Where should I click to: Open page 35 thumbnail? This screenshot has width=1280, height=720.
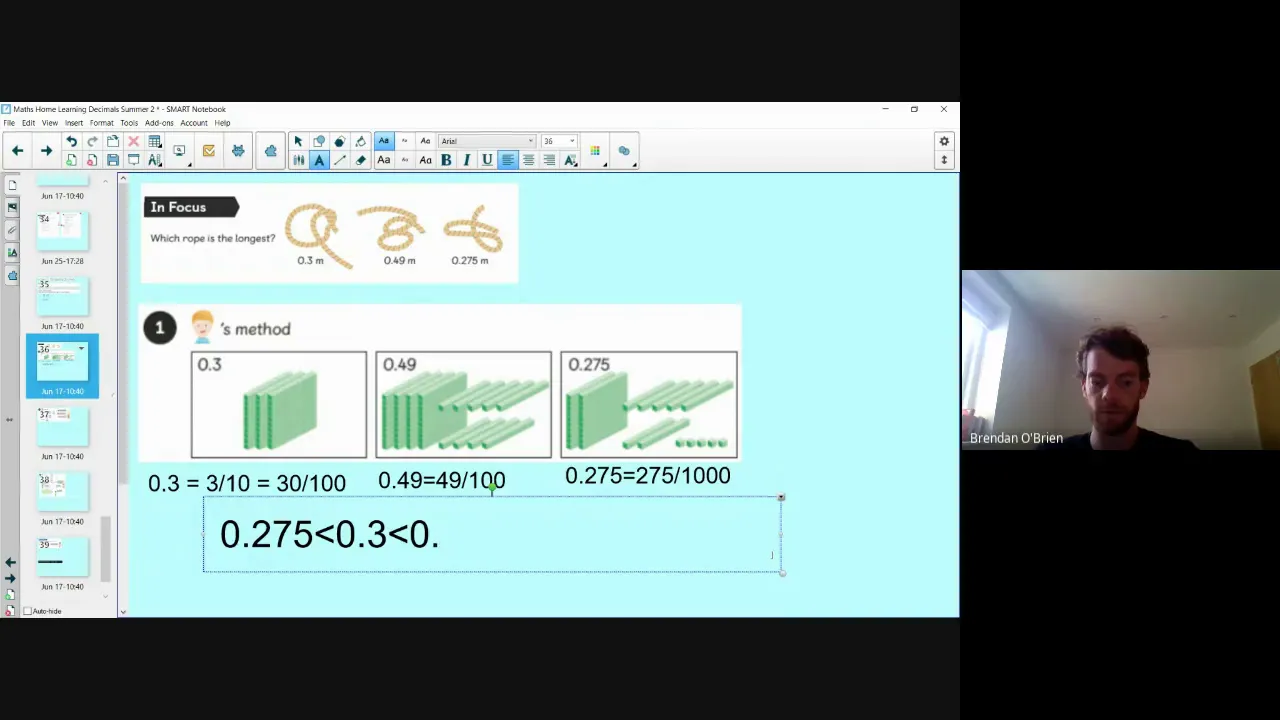point(62,296)
